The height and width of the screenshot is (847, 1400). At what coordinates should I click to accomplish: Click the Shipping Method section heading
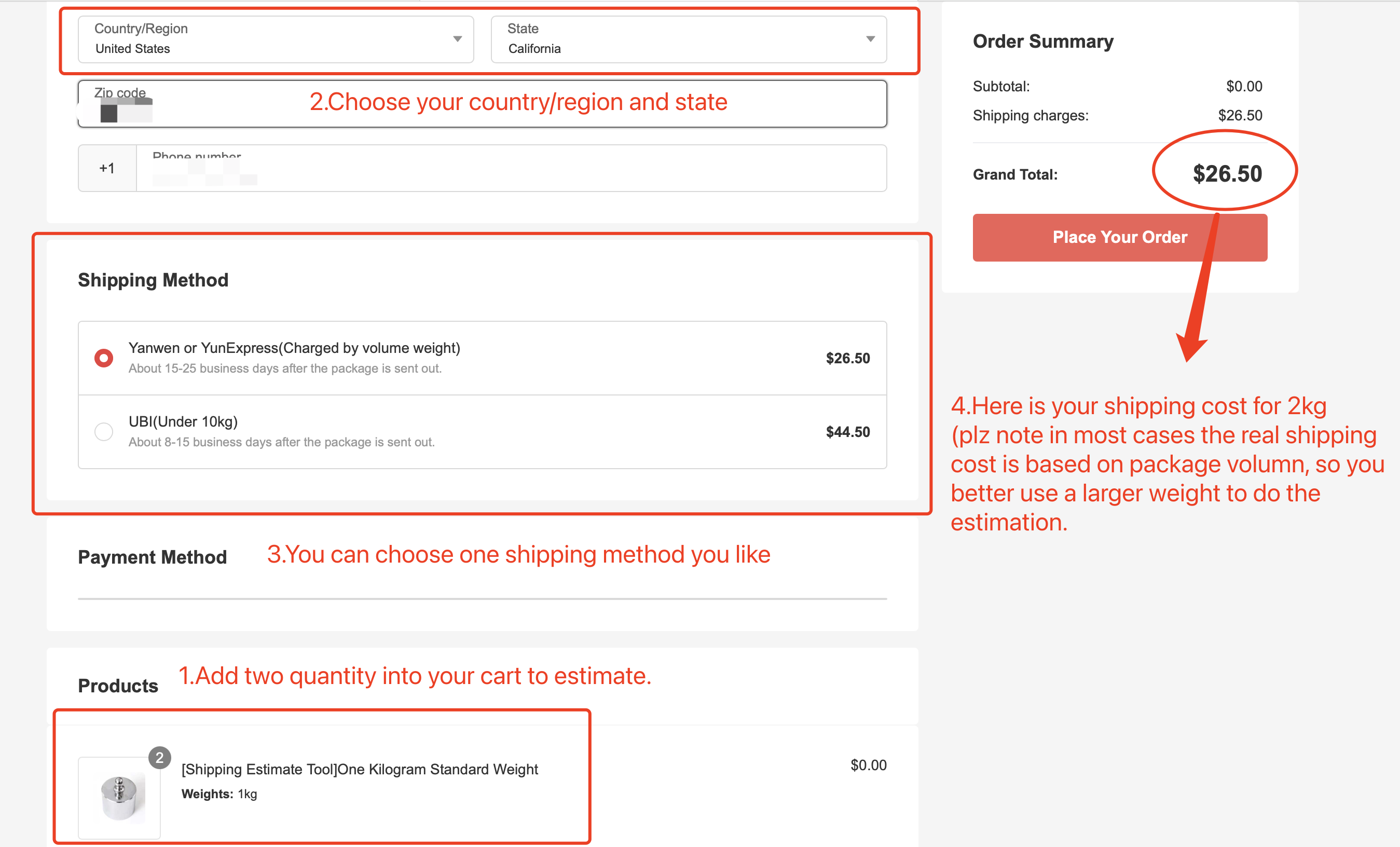(154, 280)
